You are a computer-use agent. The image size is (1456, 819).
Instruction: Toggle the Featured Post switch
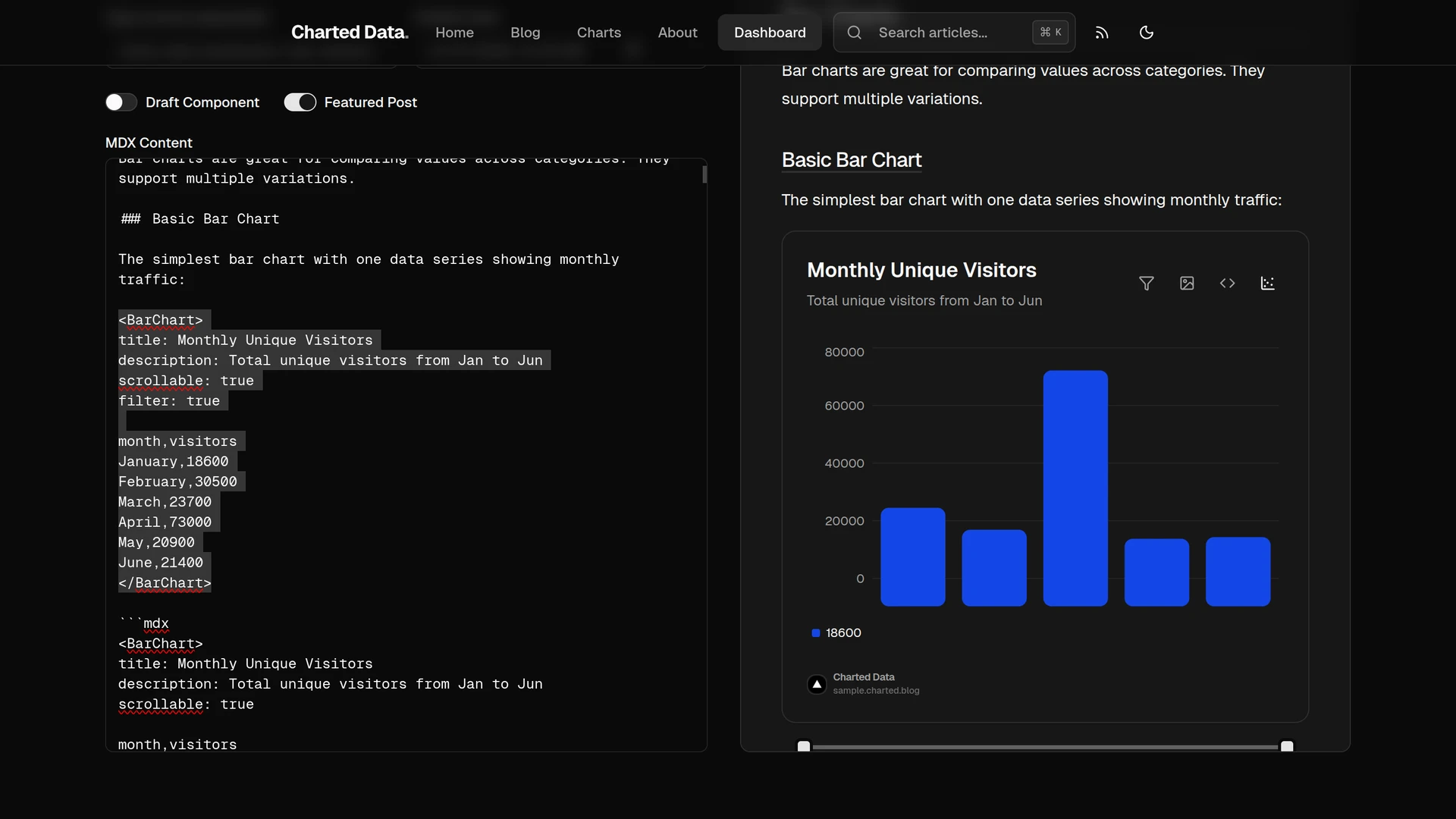[x=300, y=102]
